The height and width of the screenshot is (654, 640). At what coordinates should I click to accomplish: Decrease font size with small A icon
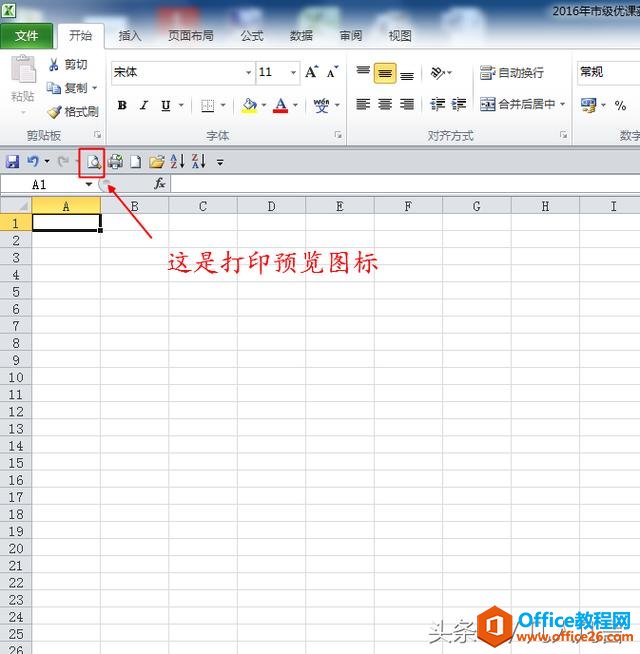333,72
